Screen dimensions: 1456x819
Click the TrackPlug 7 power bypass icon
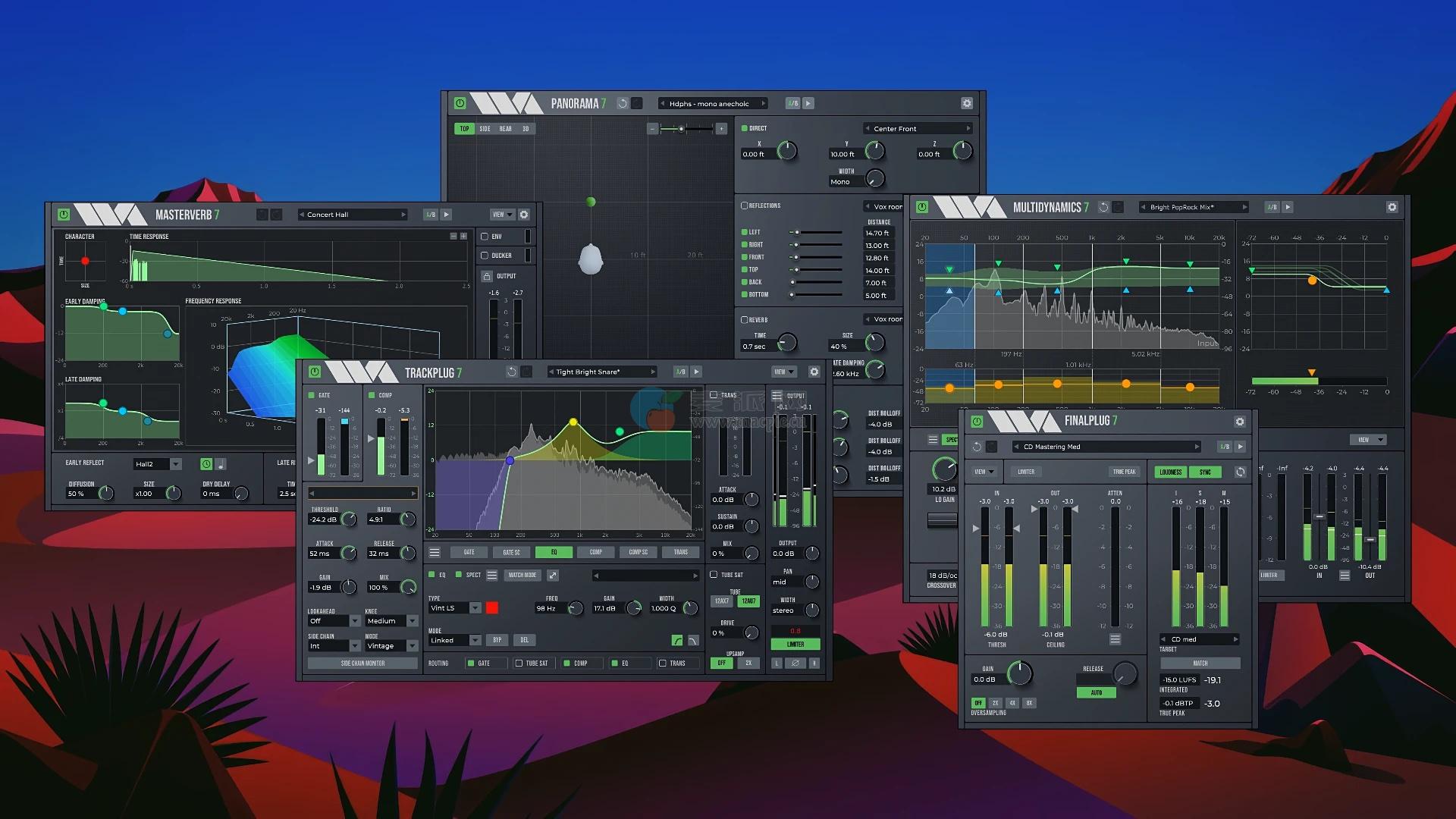tap(315, 372)
